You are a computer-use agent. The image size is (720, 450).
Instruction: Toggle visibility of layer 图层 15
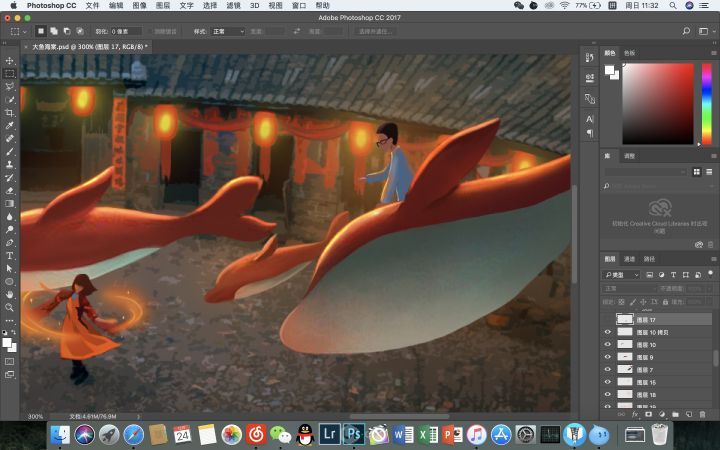point(608,382)
